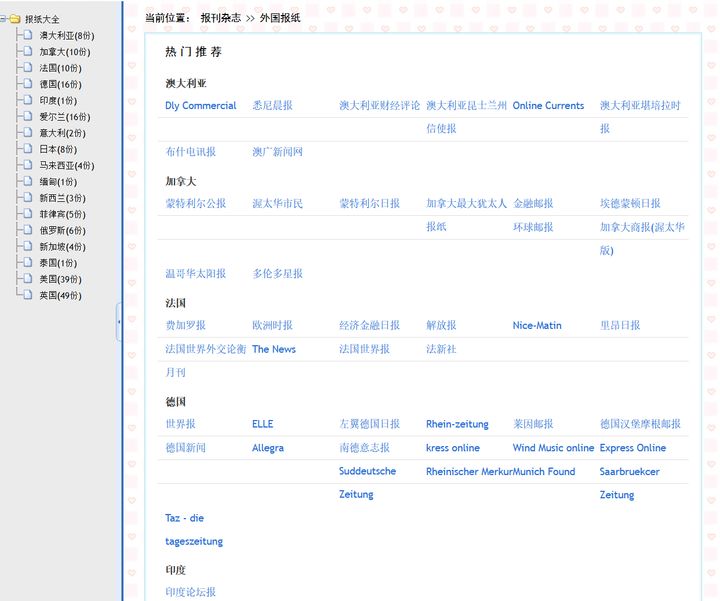Open 多伦多星报 link

(x=277, y=274)
